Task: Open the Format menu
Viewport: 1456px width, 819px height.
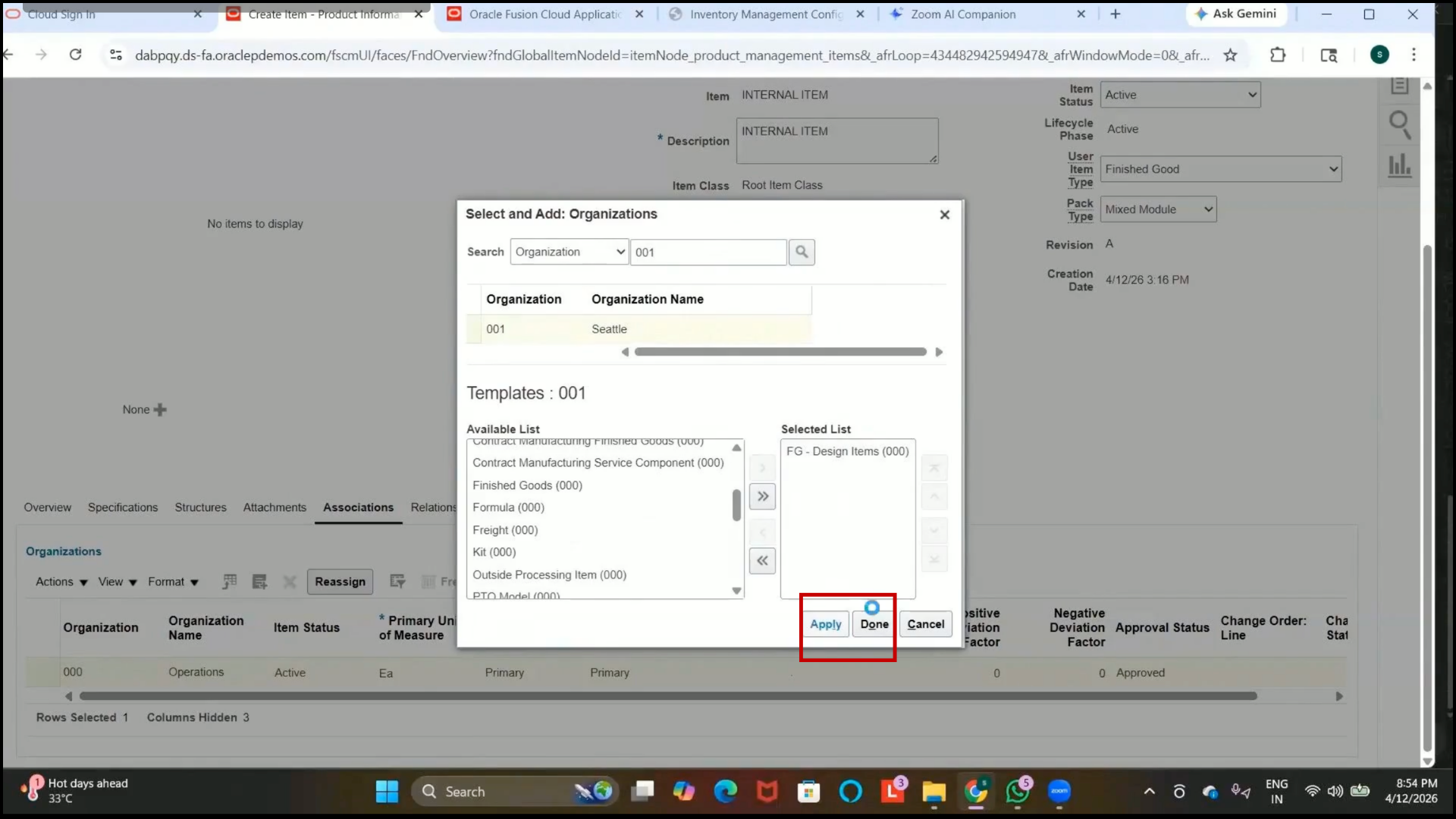Action: (173, 582)
